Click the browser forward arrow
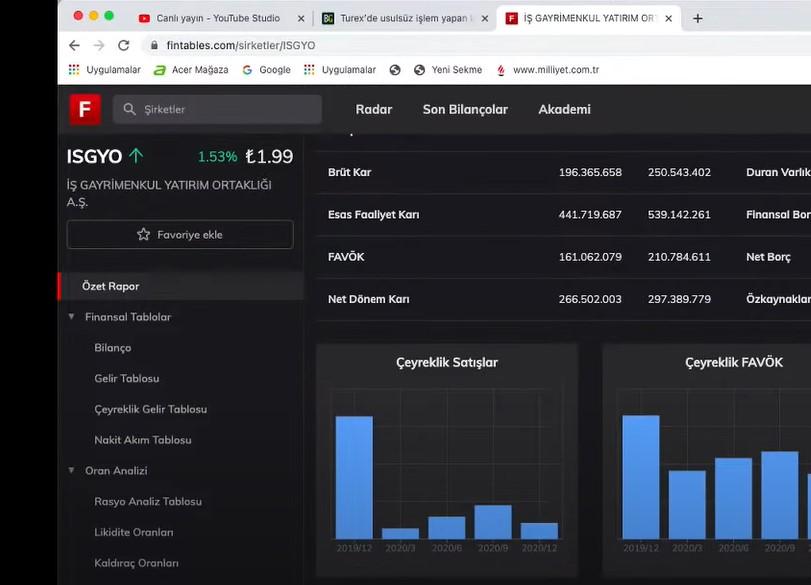Image resolution: width=811 pixels, height=585 pixels. pyautogui.click(x=99, y=46)
